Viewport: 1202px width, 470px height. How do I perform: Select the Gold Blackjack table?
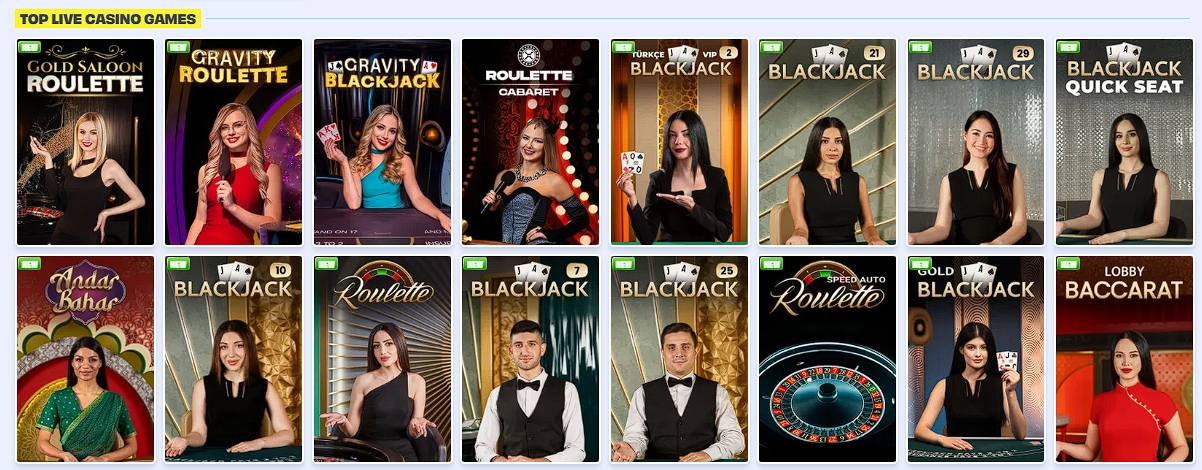point(976,359)
